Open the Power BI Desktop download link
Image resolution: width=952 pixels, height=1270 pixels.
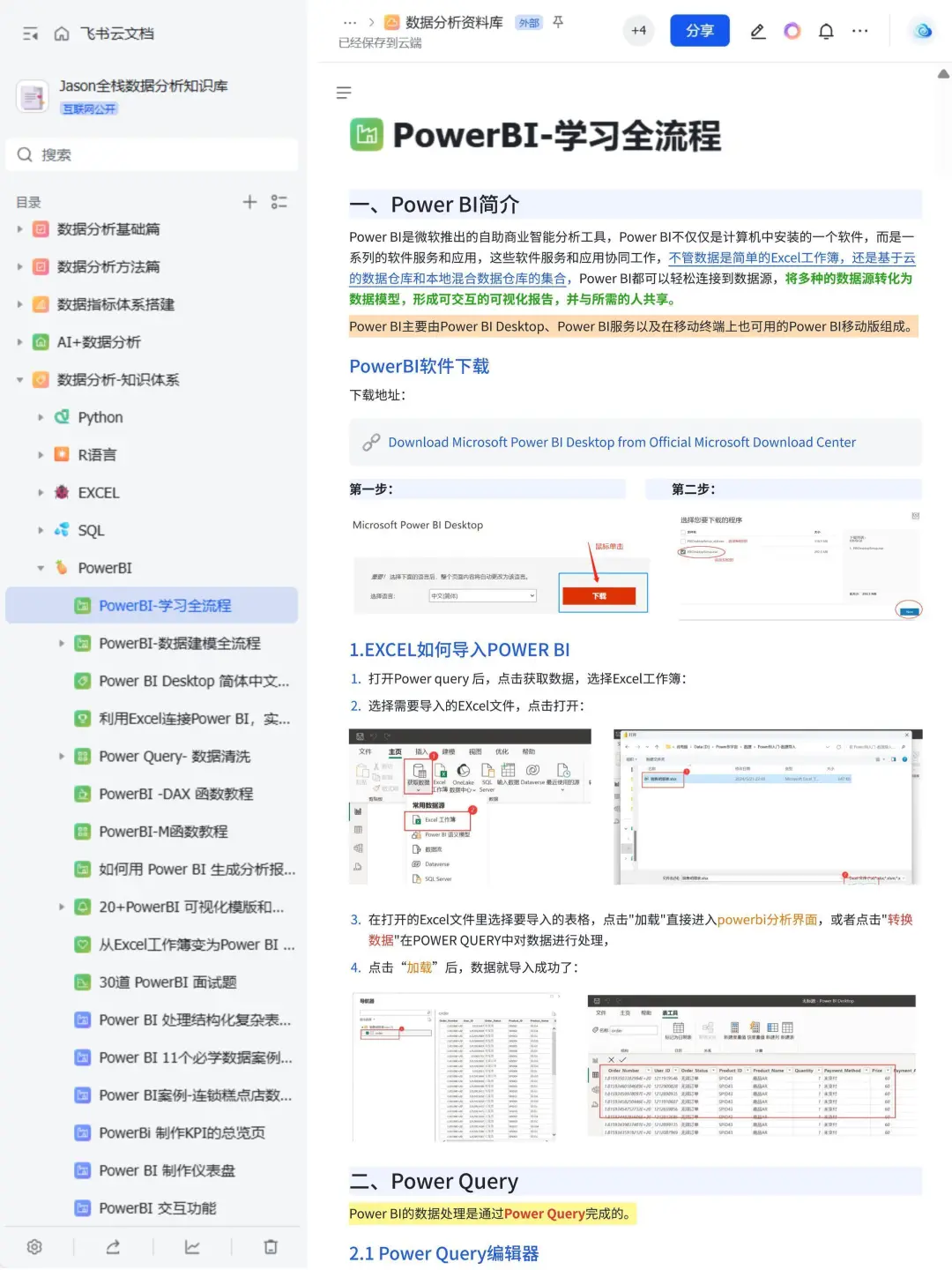(x=621, y=442)
